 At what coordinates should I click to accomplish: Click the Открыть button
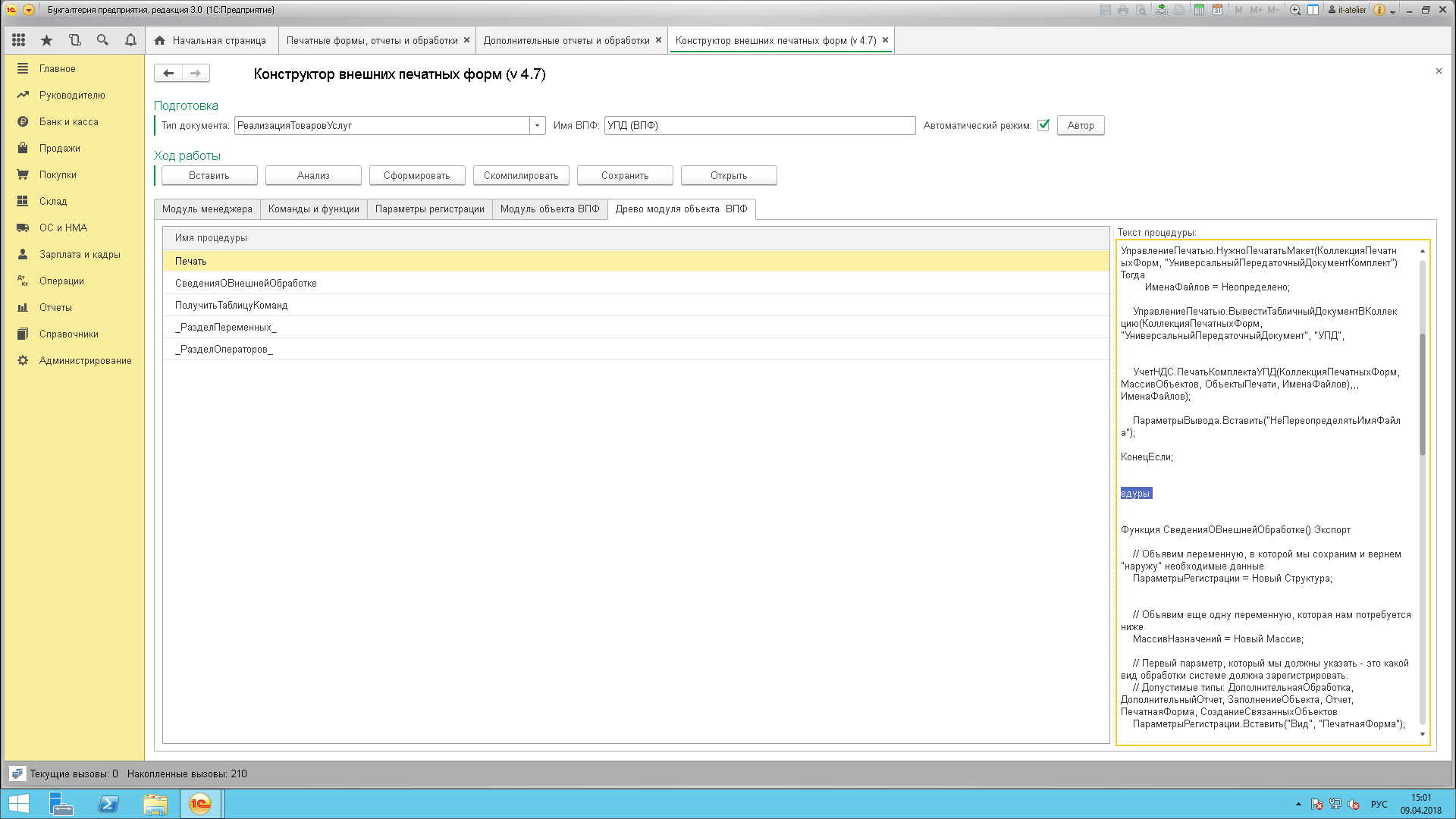coord(729,175)
